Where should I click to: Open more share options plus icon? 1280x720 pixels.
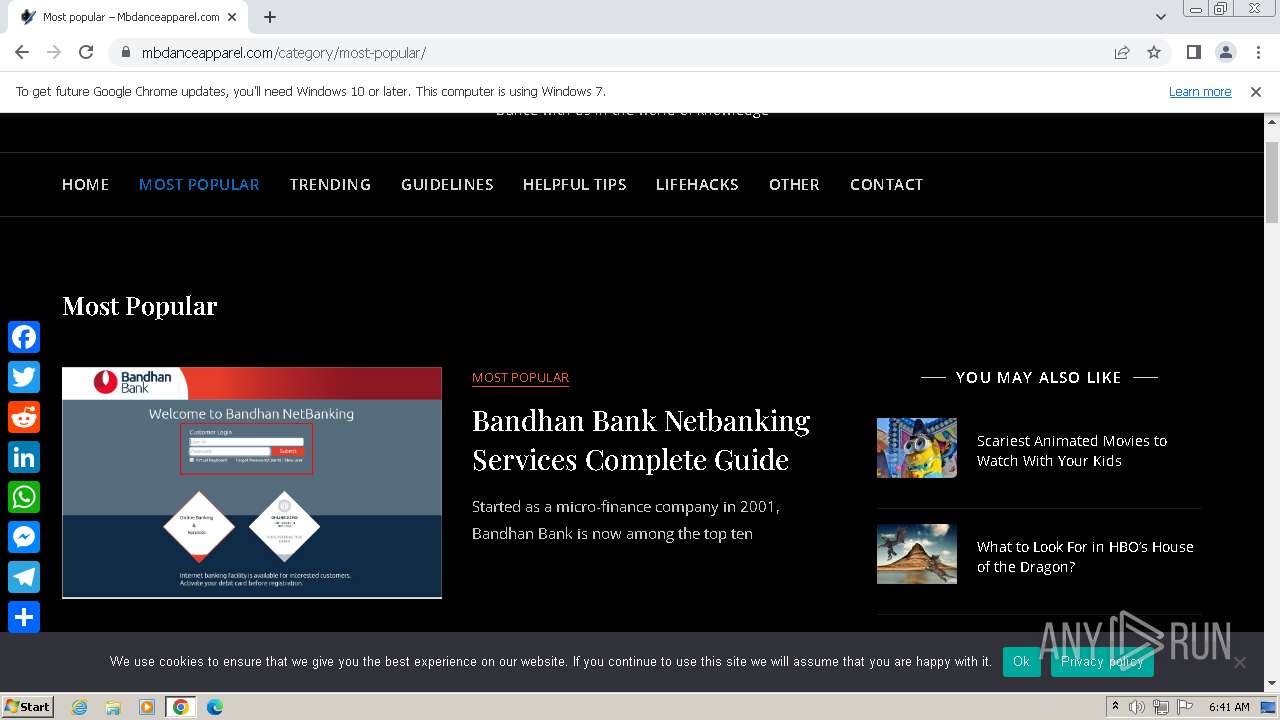pos(24,617)
